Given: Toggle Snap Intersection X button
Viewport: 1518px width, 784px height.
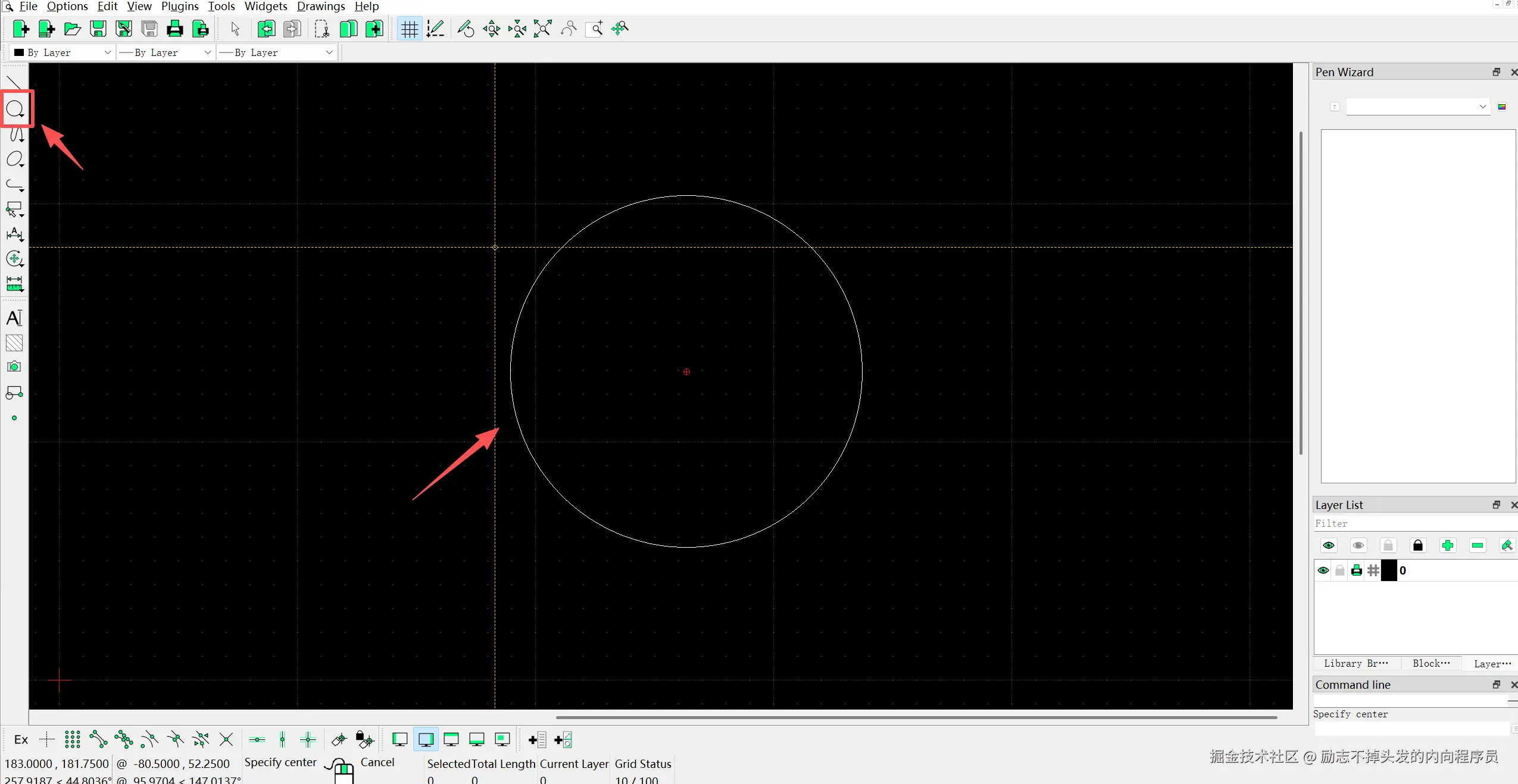Looking at the screenshot, I should click(x=226, y=739).
